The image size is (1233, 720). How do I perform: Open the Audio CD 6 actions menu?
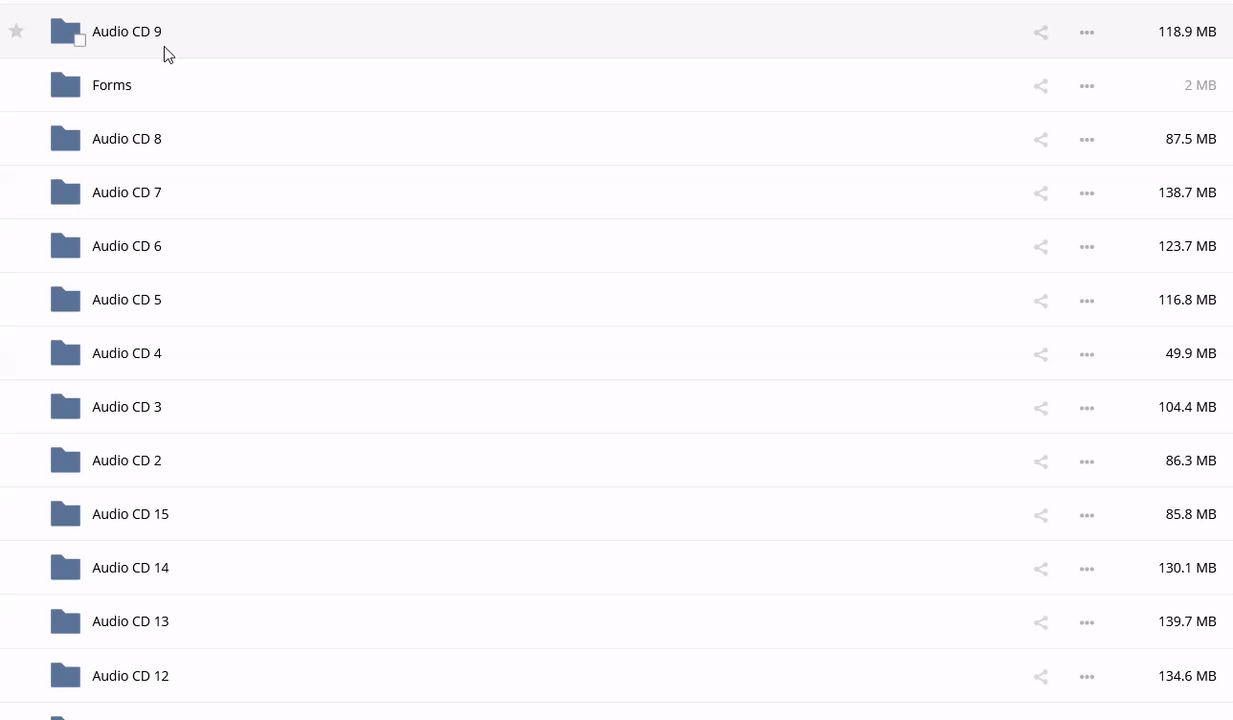point(1087,247)
